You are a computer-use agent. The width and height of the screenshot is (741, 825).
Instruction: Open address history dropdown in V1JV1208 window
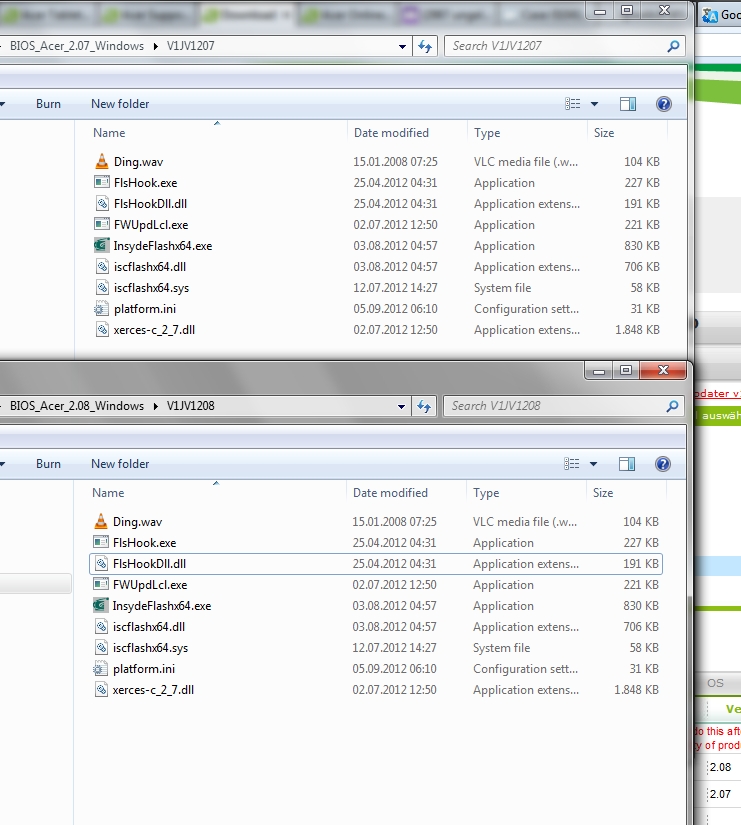[401, 406]
